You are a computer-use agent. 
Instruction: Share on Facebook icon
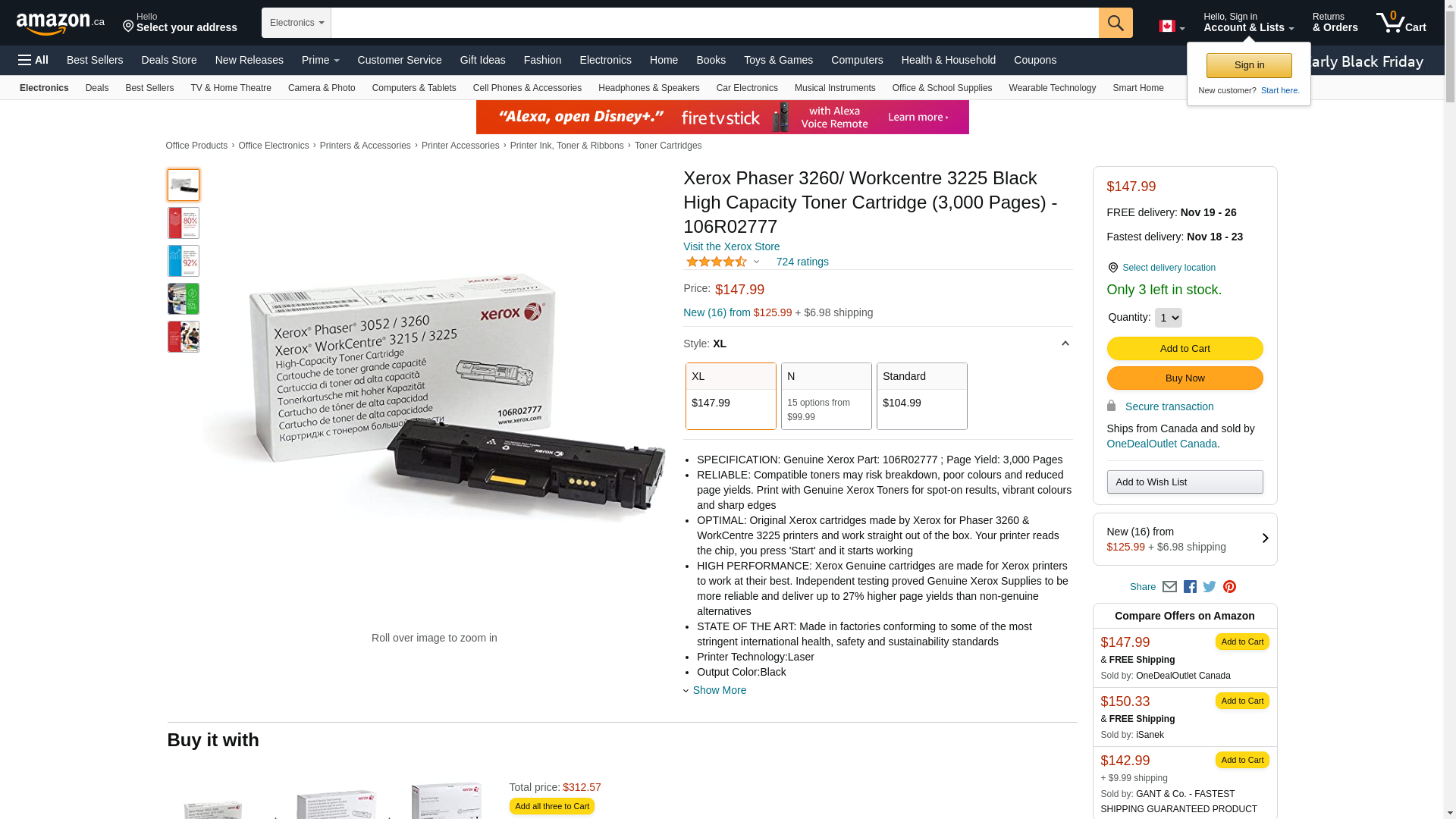(x=1190, y=587)
